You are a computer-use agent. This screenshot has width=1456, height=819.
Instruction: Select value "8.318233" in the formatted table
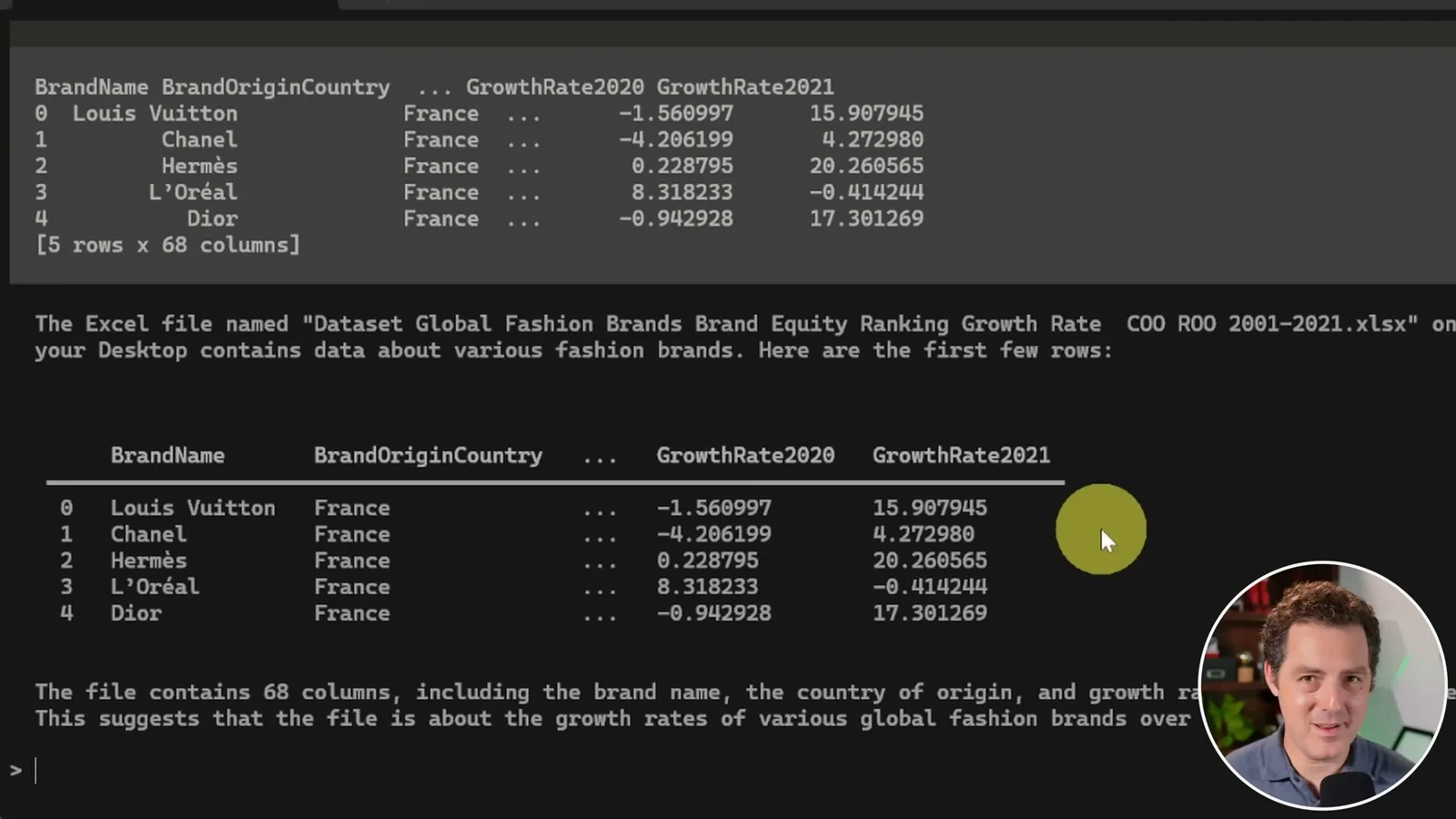click(x=707, y=587)
